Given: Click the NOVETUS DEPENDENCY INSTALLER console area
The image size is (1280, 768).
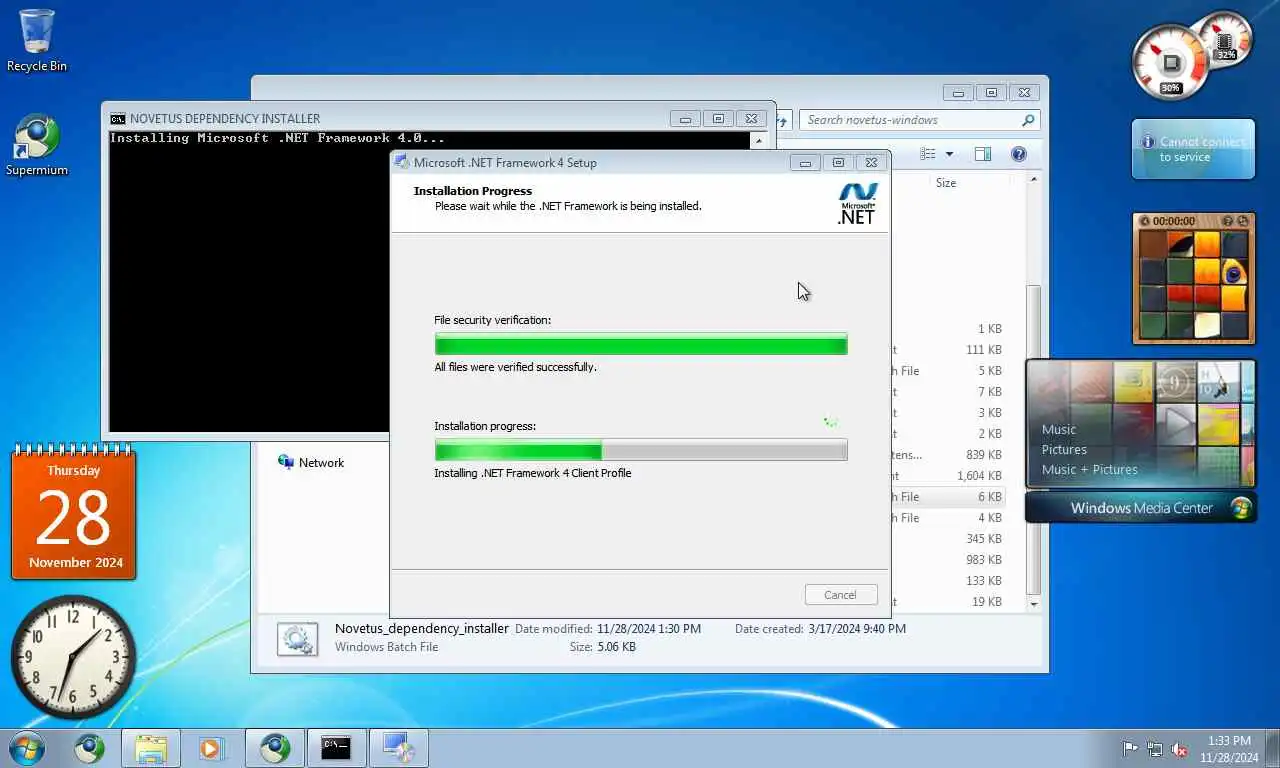Looking at the screenshot, I should 248,282.
